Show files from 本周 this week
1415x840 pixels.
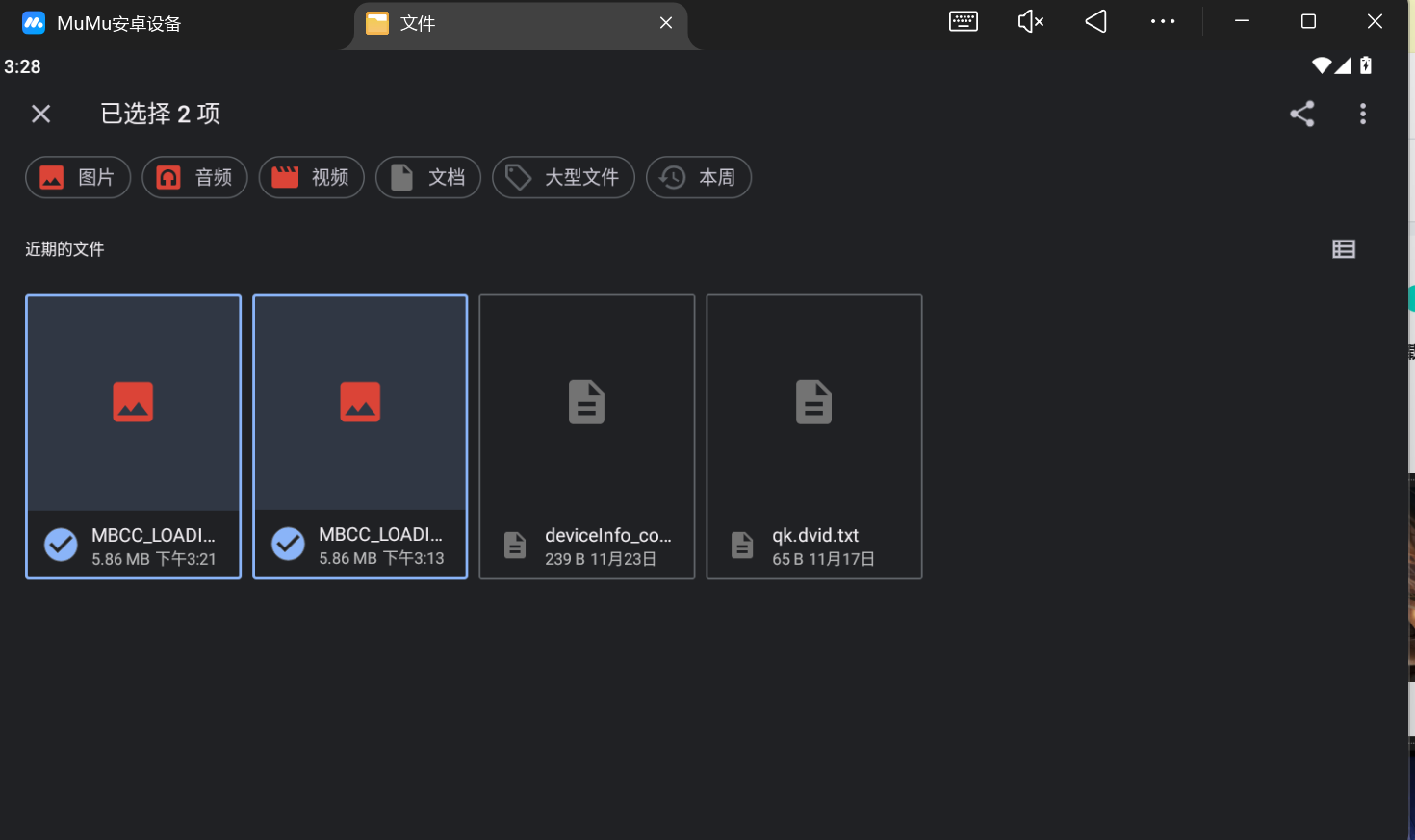(698, 177)
